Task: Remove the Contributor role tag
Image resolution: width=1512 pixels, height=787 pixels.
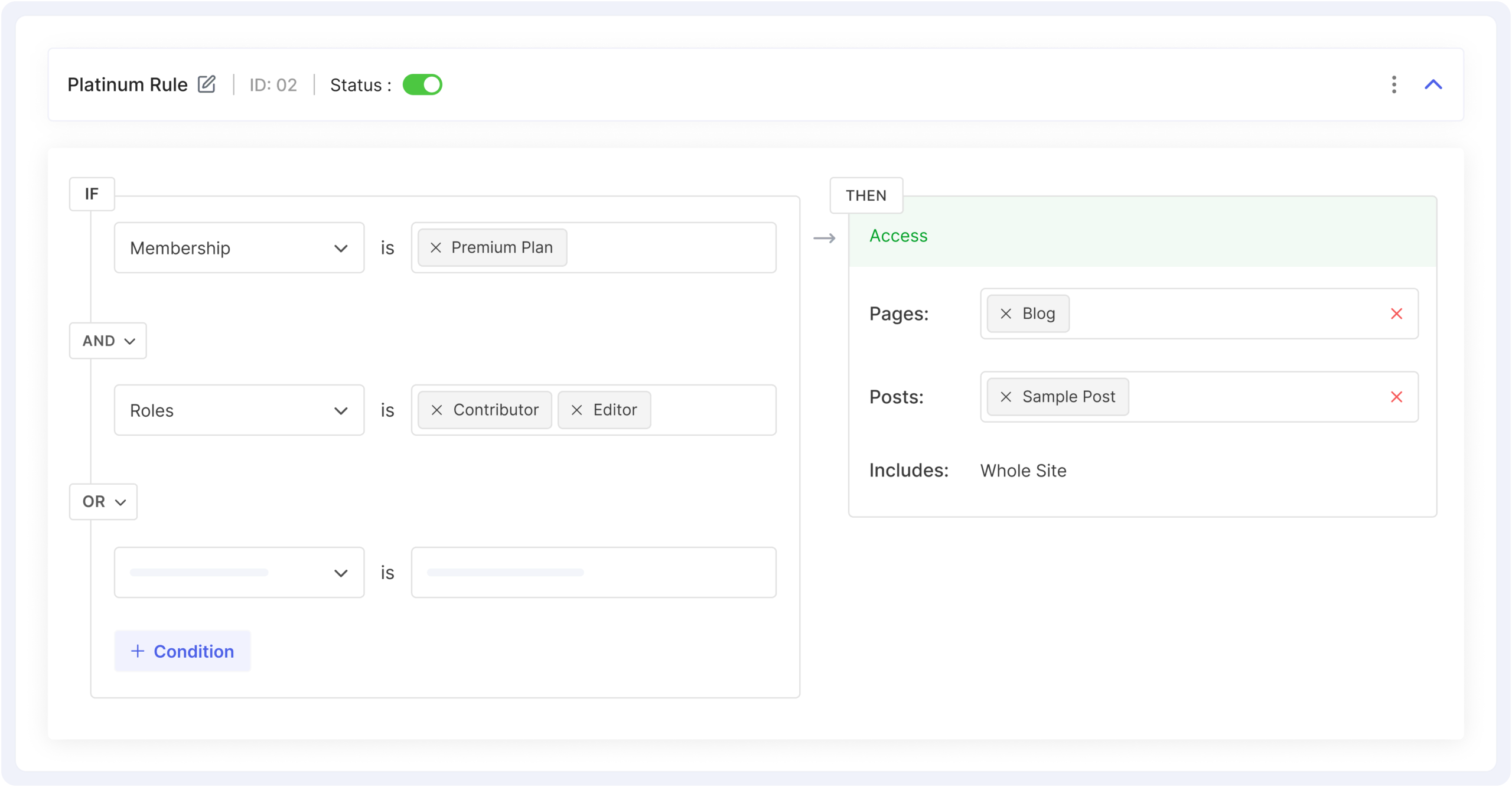Action: click(437, 410)
